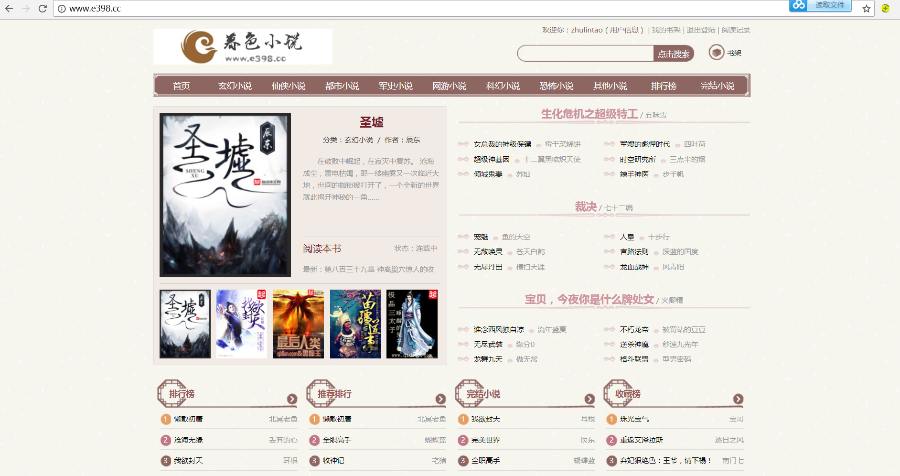Select the fourth thumbnail with green title

coord(355,324)
